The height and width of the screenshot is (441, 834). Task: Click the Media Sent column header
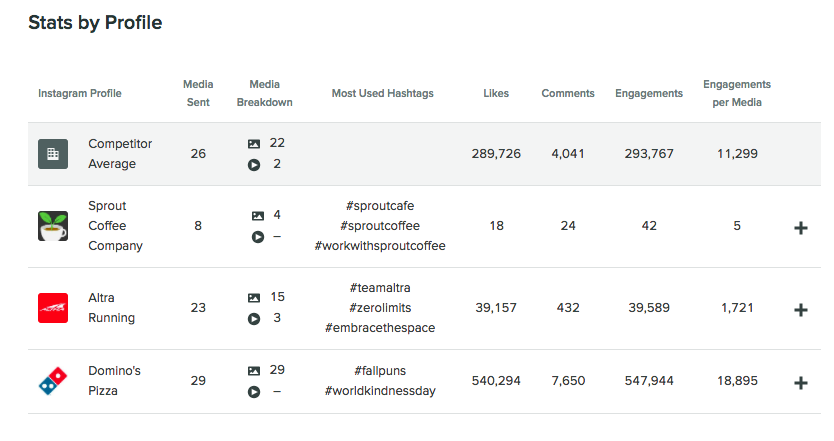[198, 93]
